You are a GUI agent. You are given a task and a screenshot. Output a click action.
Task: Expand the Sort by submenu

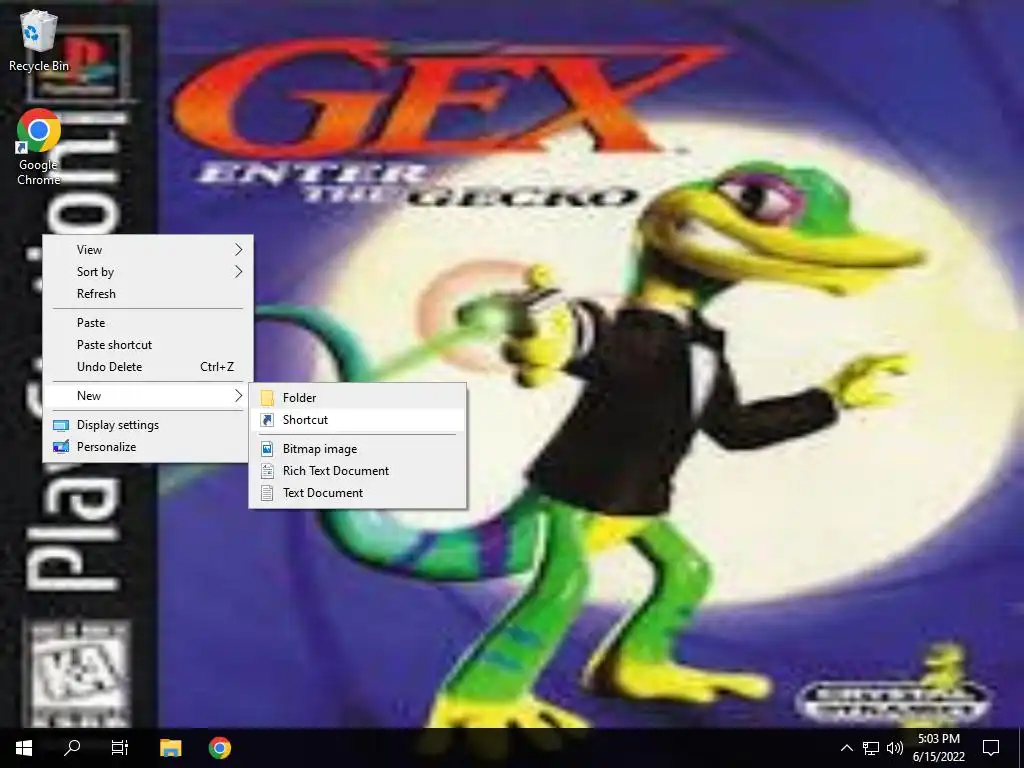tap(148, 272)
